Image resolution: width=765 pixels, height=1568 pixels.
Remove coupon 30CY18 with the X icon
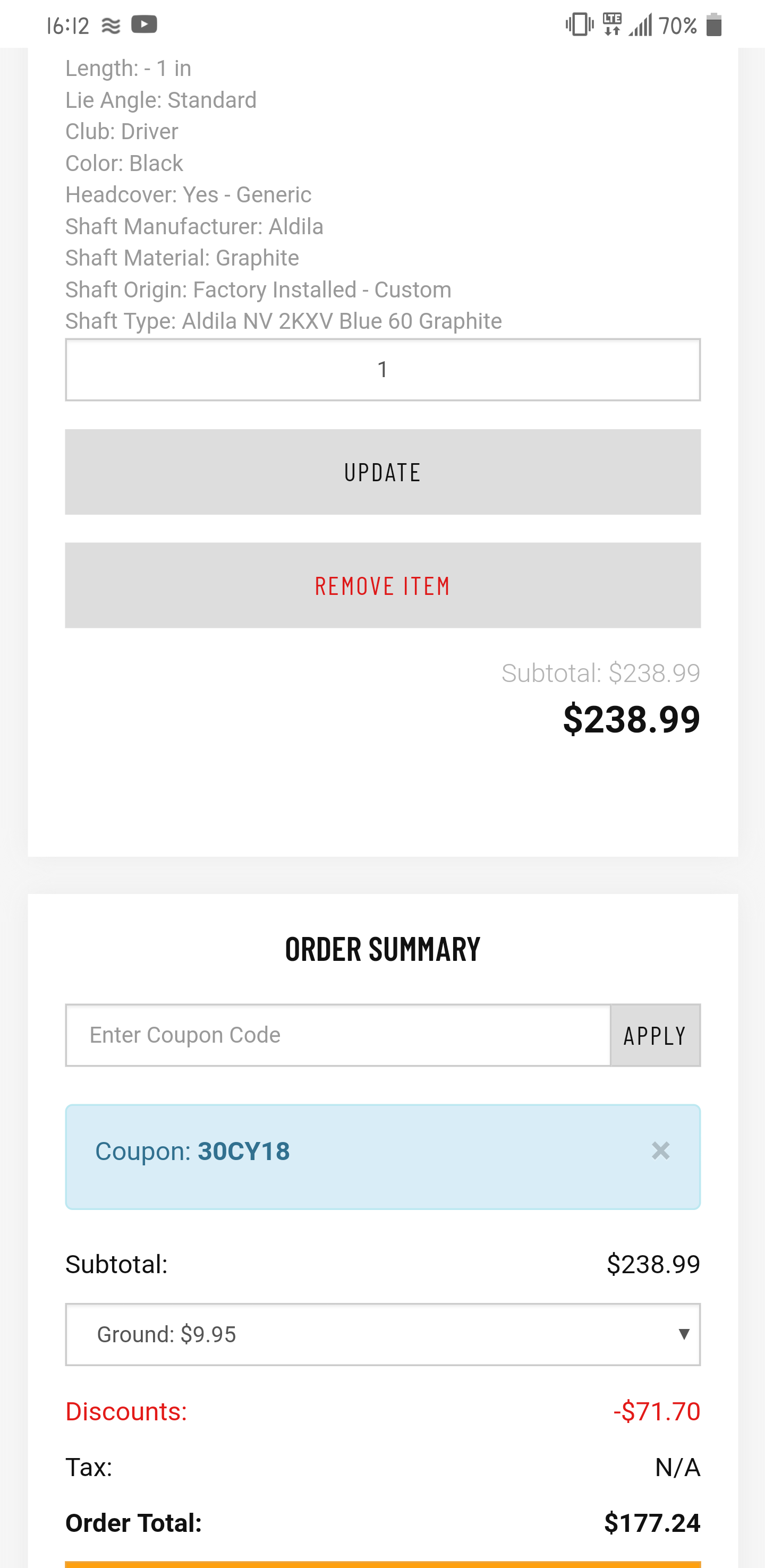point(660,1151)
